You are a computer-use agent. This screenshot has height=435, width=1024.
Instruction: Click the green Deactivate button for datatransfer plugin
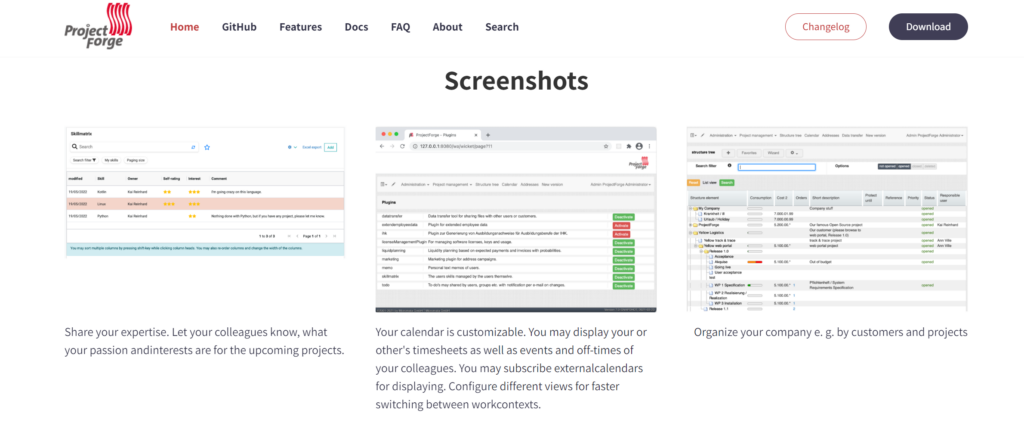pyautogui.click(x=623, y=216)
